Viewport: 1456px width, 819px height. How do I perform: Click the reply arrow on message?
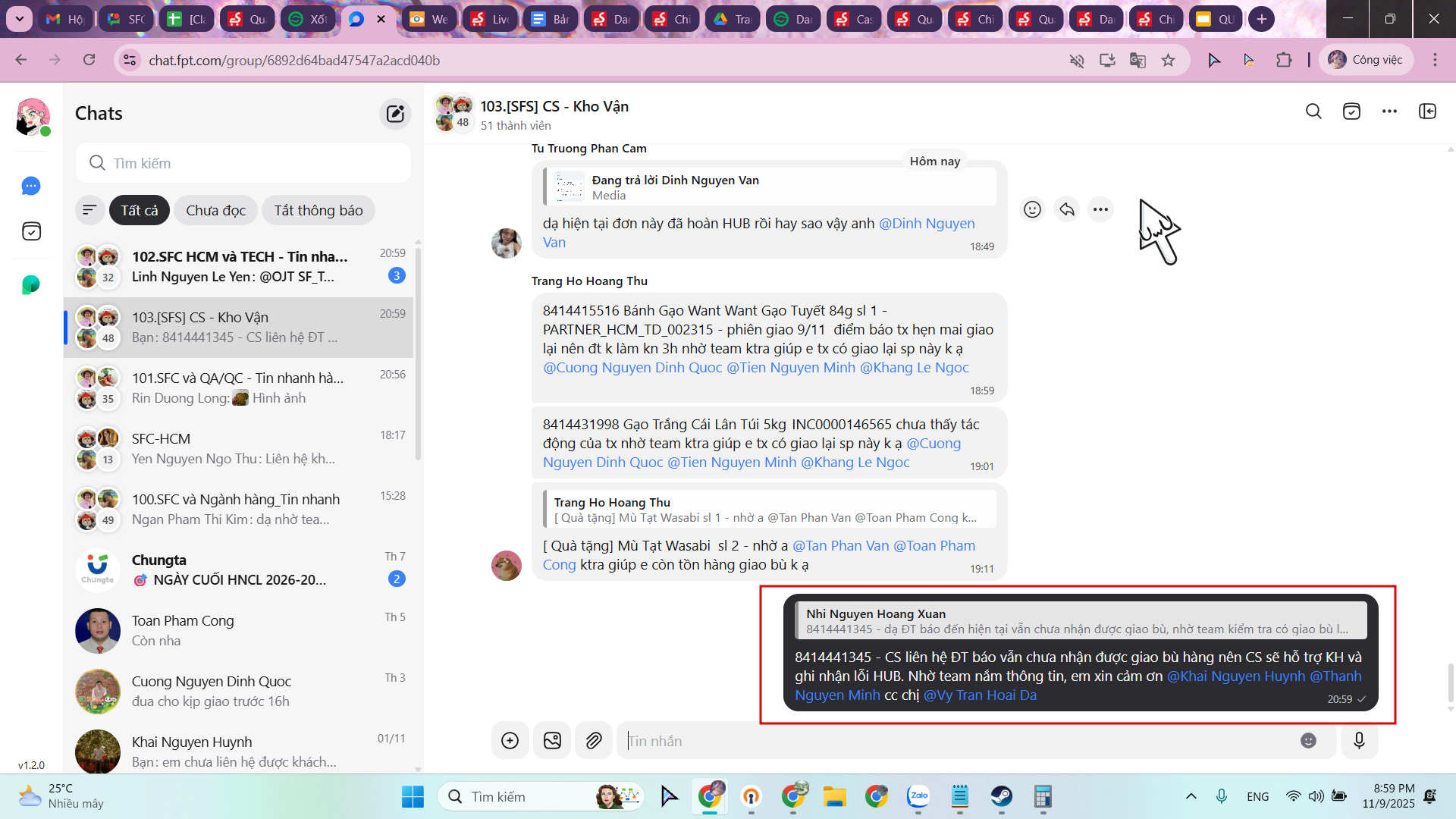1067,209
